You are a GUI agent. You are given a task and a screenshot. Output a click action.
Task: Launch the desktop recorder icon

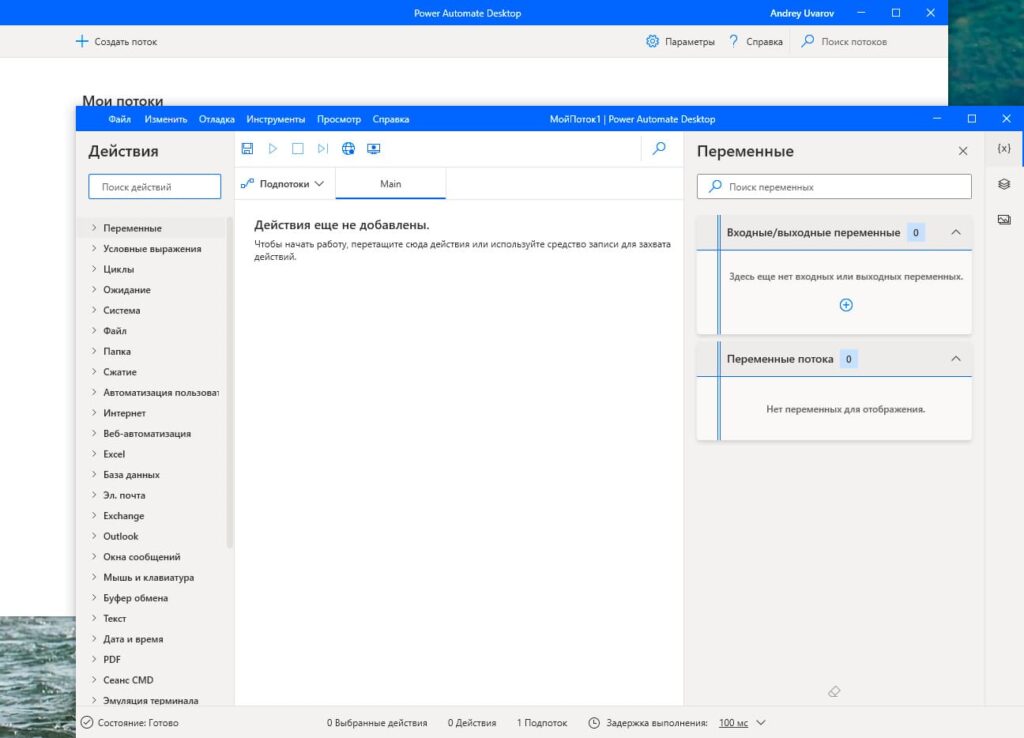[x=374, y=148]
